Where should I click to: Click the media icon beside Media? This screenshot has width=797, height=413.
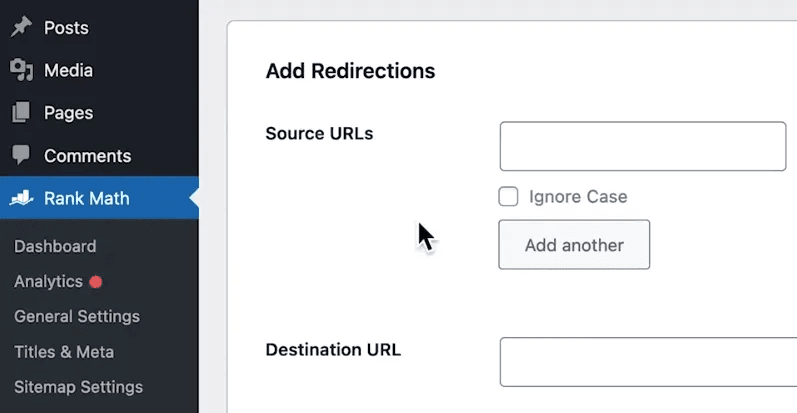[21, 70]
